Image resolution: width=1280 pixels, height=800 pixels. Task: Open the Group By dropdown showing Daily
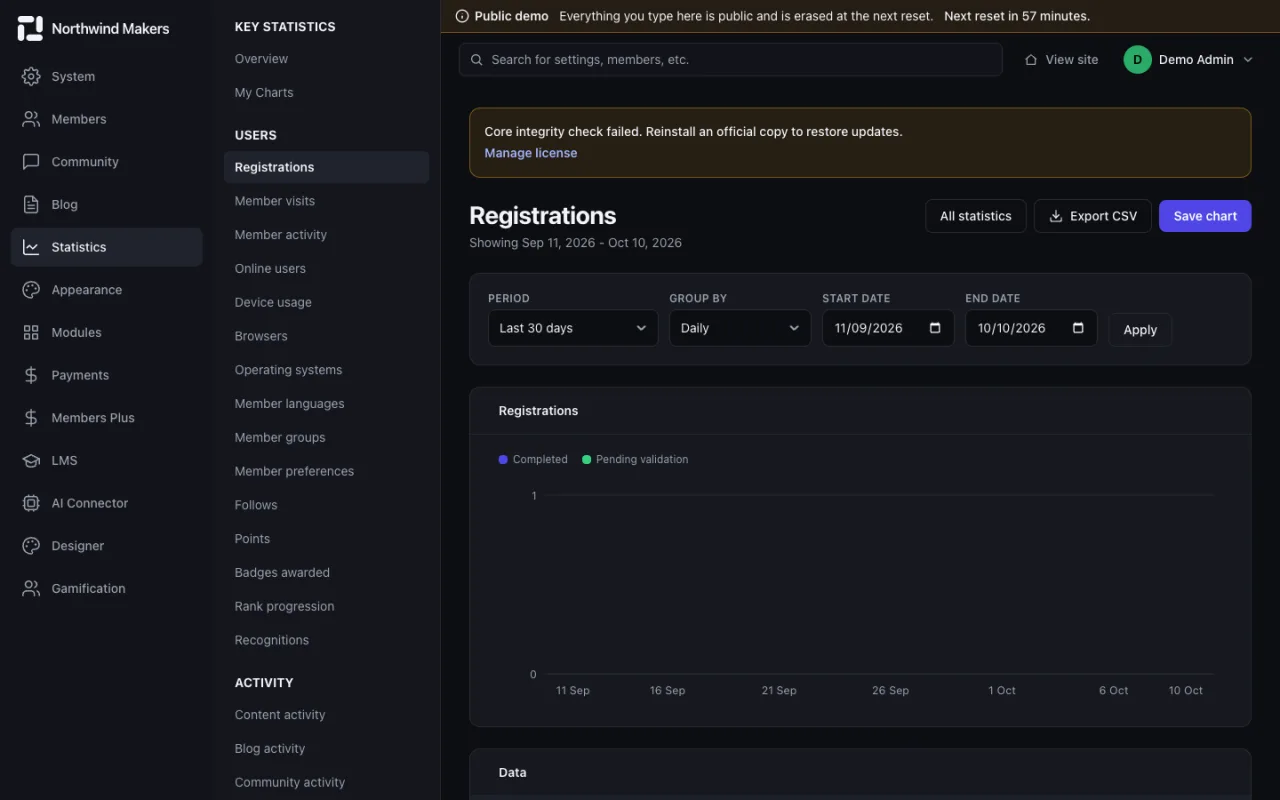point(740,328)
